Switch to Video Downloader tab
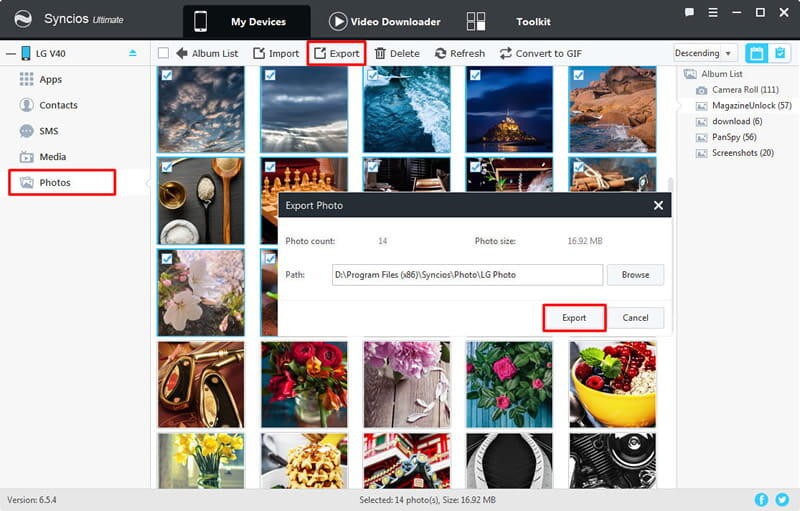 point(385,21)
